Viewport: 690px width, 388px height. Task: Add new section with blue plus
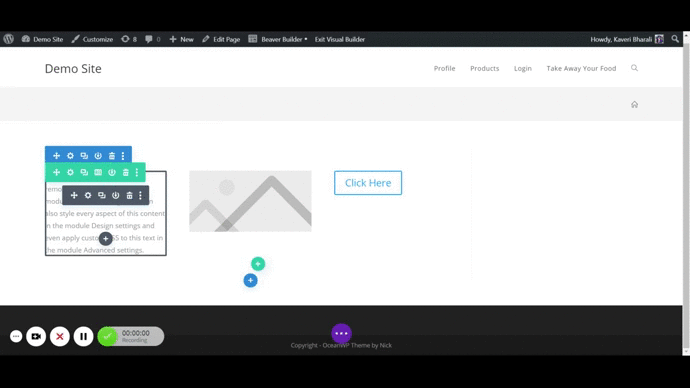pos(250,280)
